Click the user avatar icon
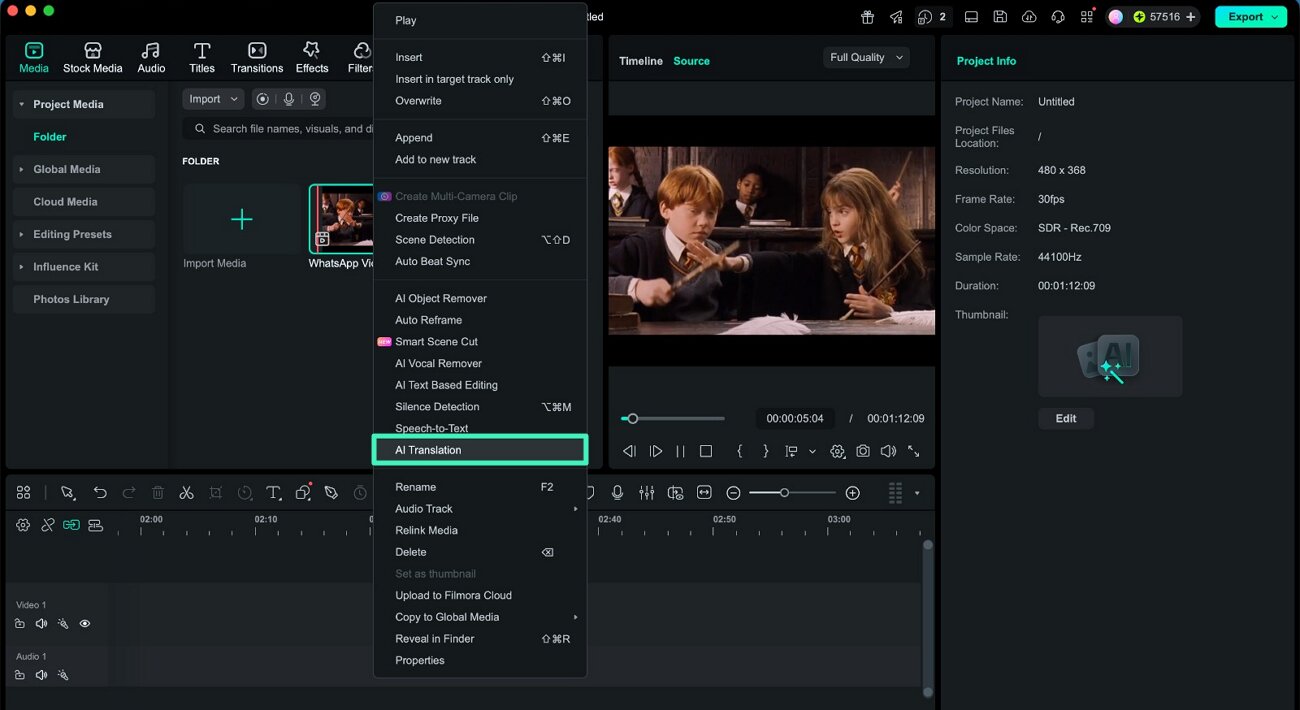The width and height of the screenshot is (1300, 710). pos(1116,17)
